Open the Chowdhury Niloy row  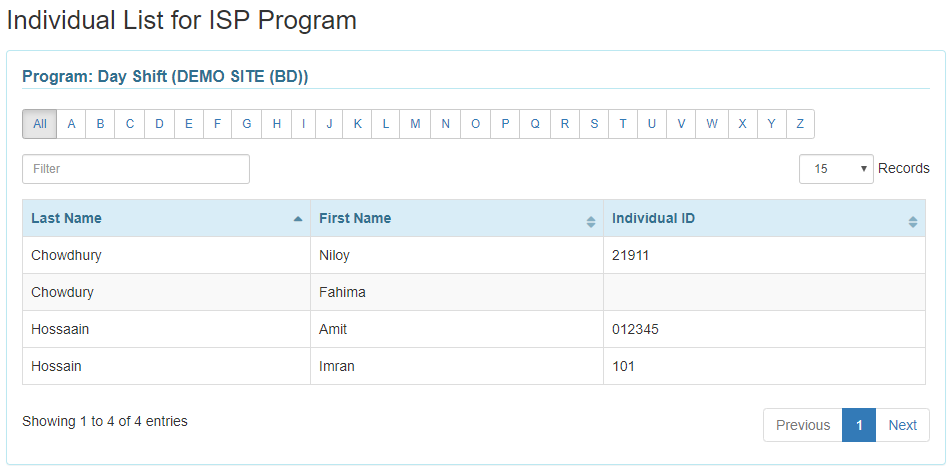(474, 255)
